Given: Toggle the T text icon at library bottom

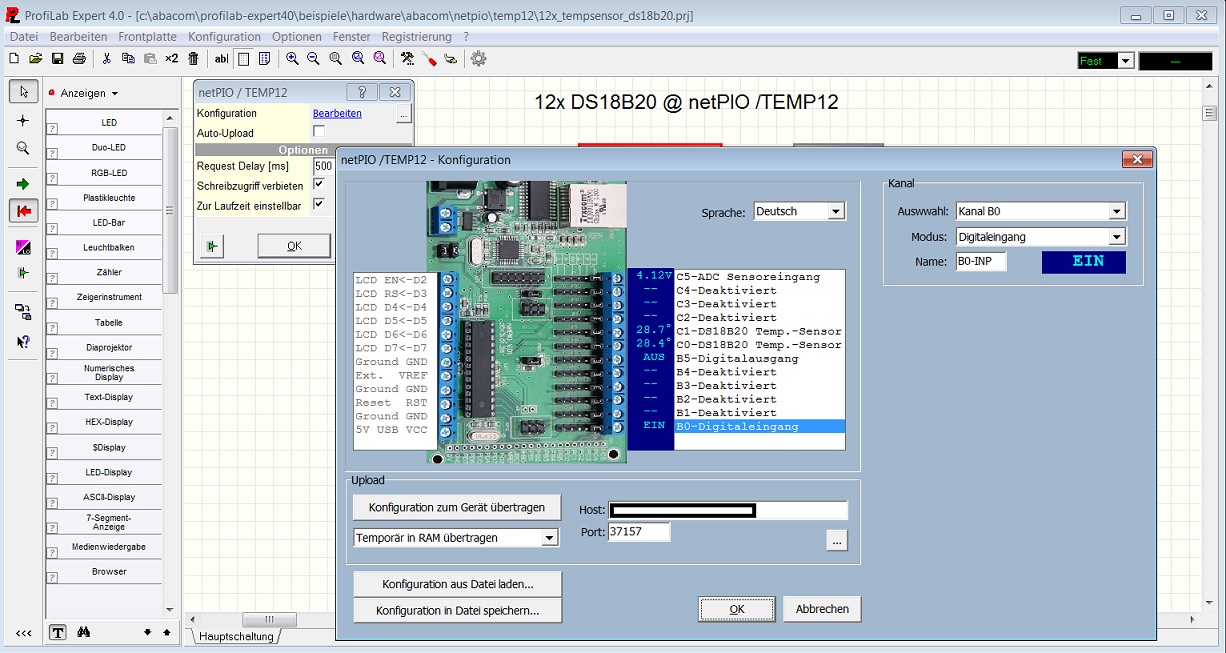Looking at the screenshot, I should click(58, 632).
